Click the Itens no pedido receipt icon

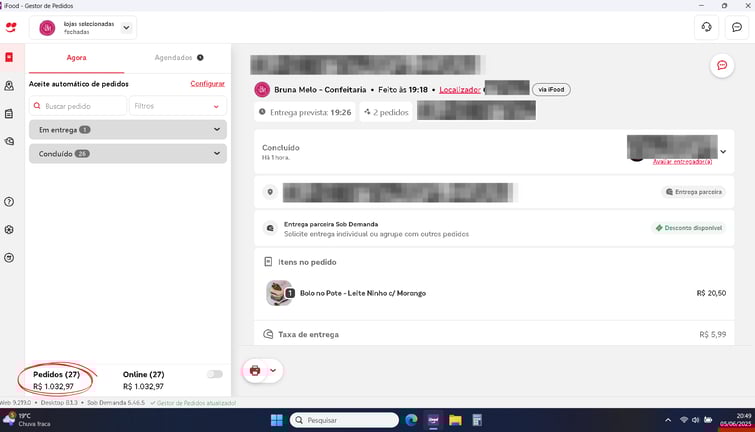click(x=268, y=262)
